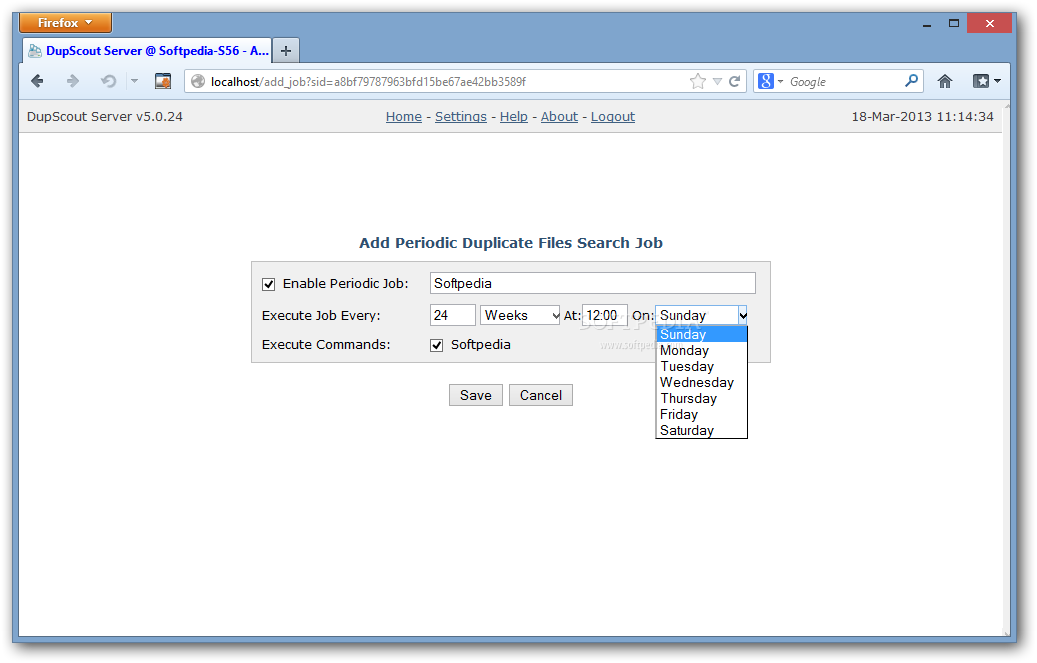Open the Home link

point(403,116)
